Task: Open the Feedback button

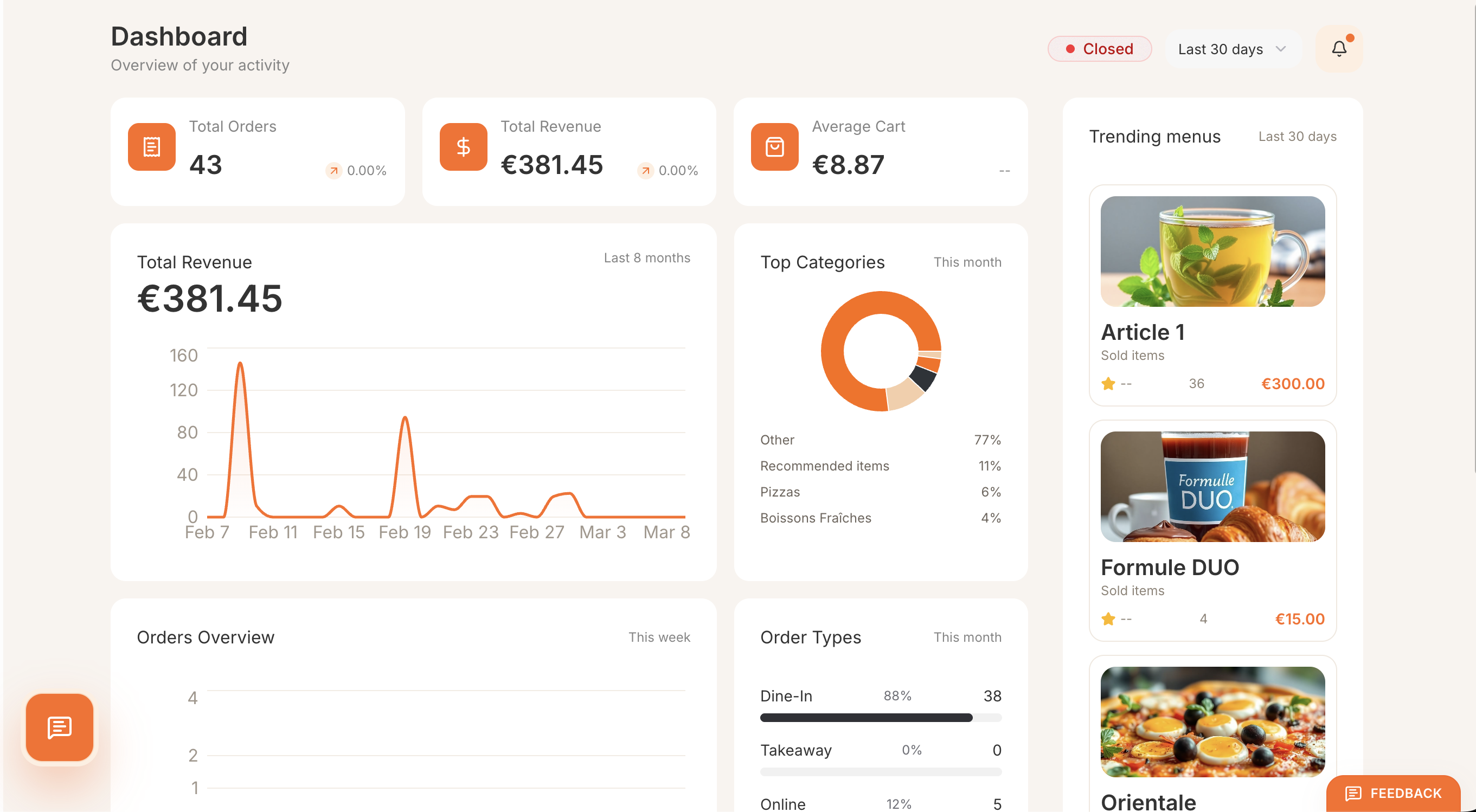Action: [1393, 793]
